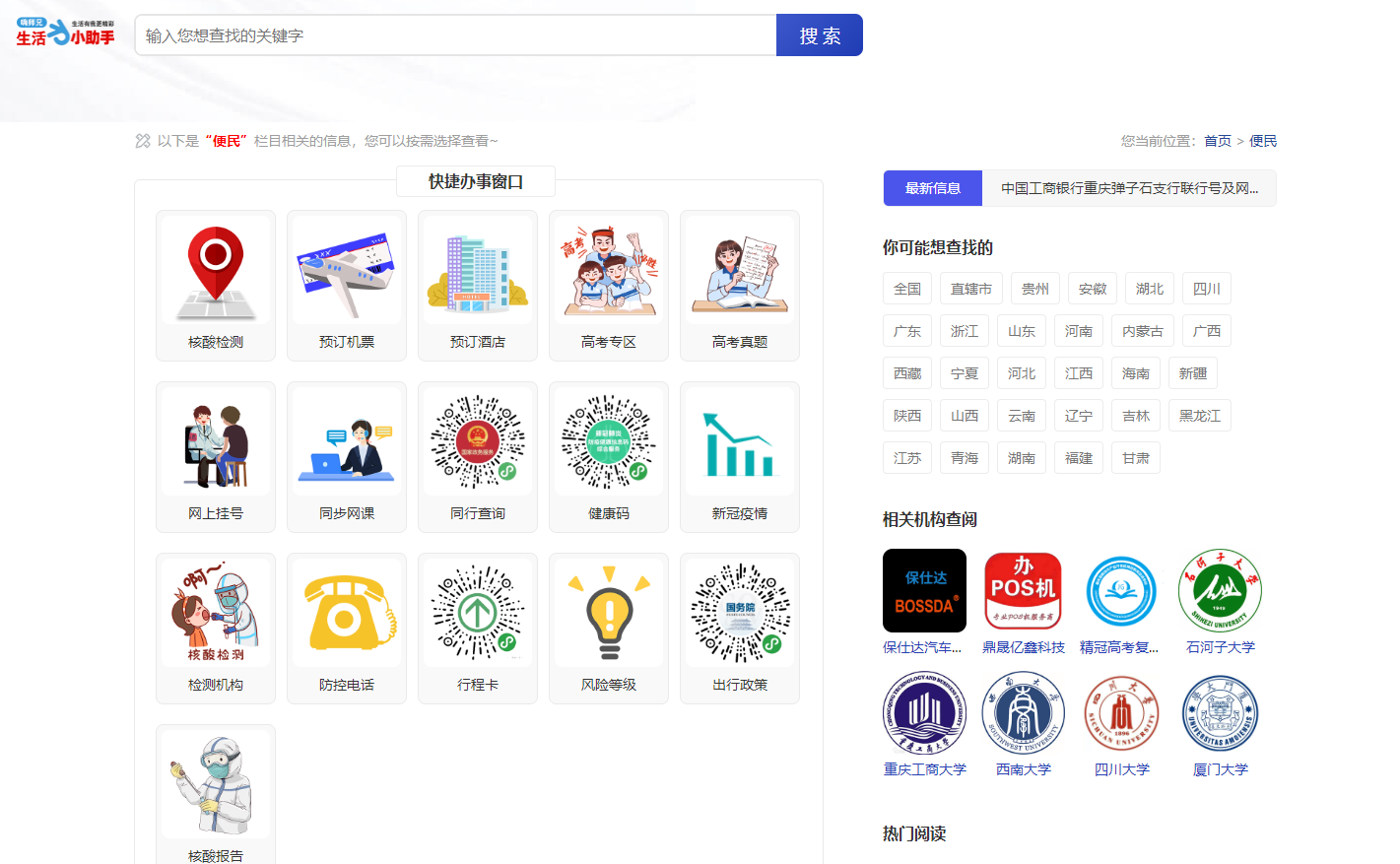Go to 首页 in the breadcrumb
Screen dimensions: 1400x864
[x=1218, y=141]
